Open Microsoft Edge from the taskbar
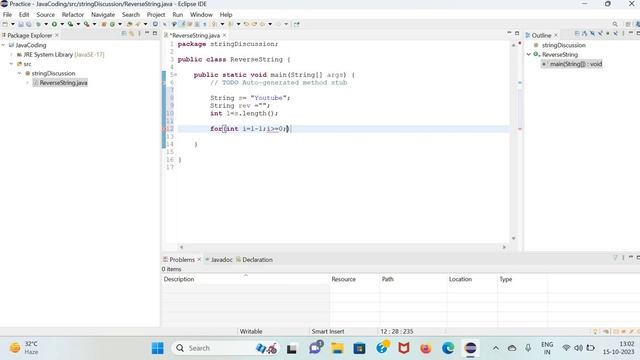The width and height of the screenshot is (640, 360). tap(448, 348)
